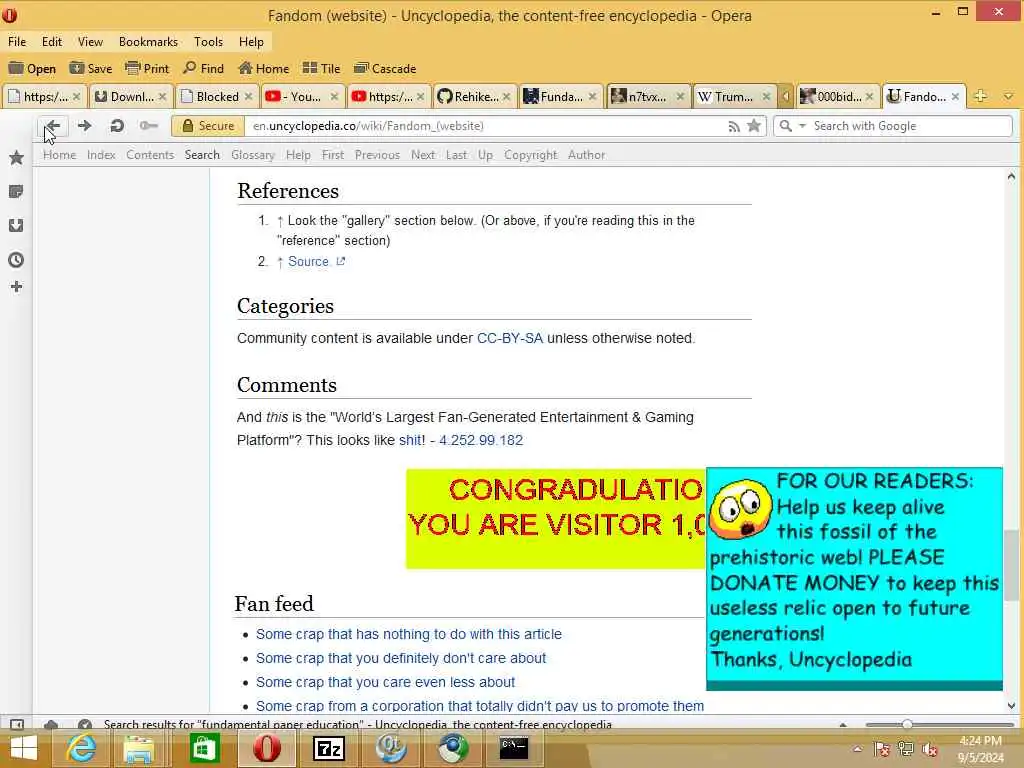This screenshot has width=1024, height=768.
Task: Open the Bookmarks menu
Action: pyautogui.click(x=148, y=42)
